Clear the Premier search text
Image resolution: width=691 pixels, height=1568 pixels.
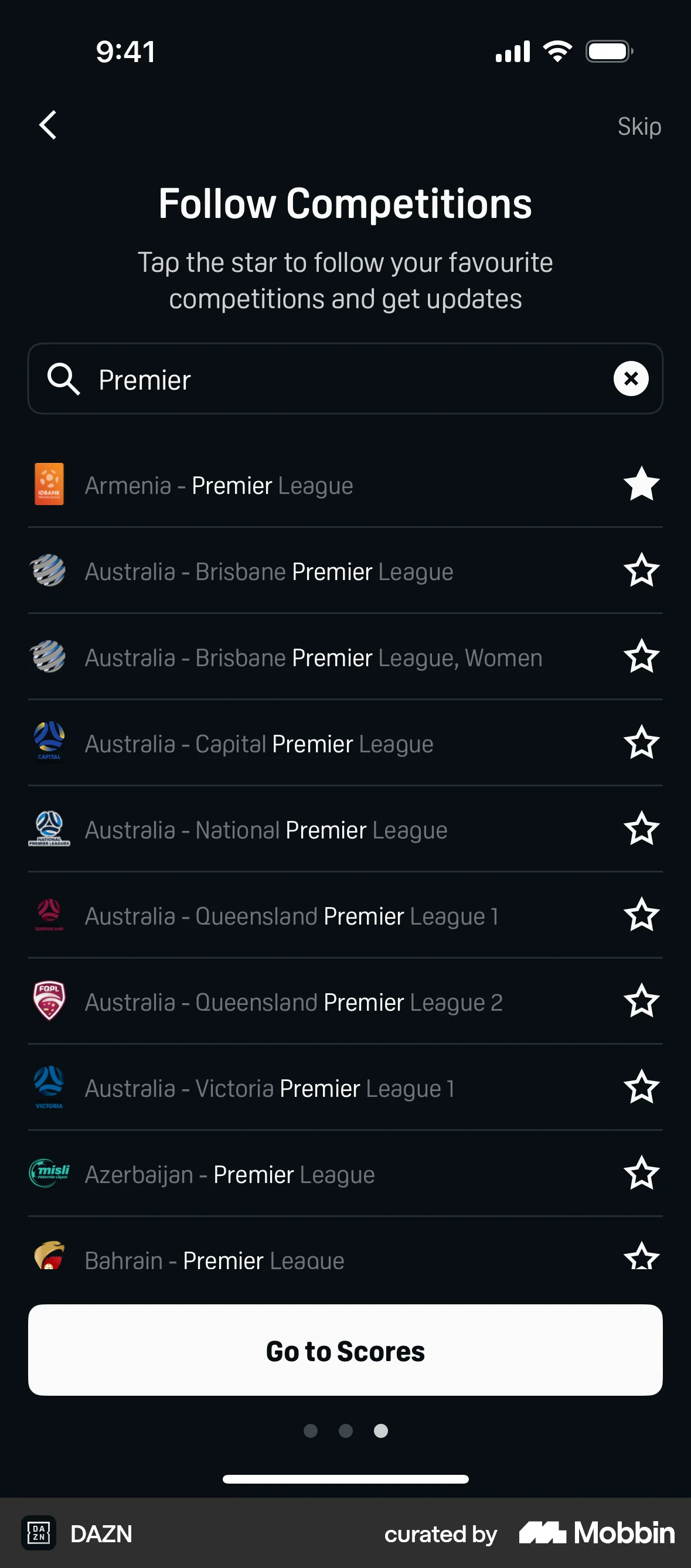(631, 379)
